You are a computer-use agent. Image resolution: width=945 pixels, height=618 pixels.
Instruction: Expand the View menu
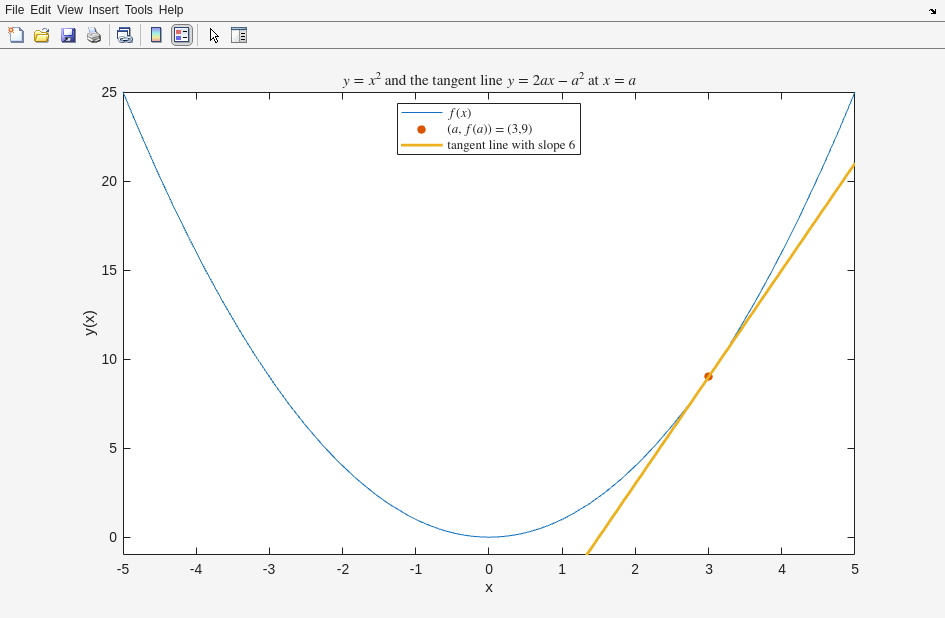click(x=70, y=10)
